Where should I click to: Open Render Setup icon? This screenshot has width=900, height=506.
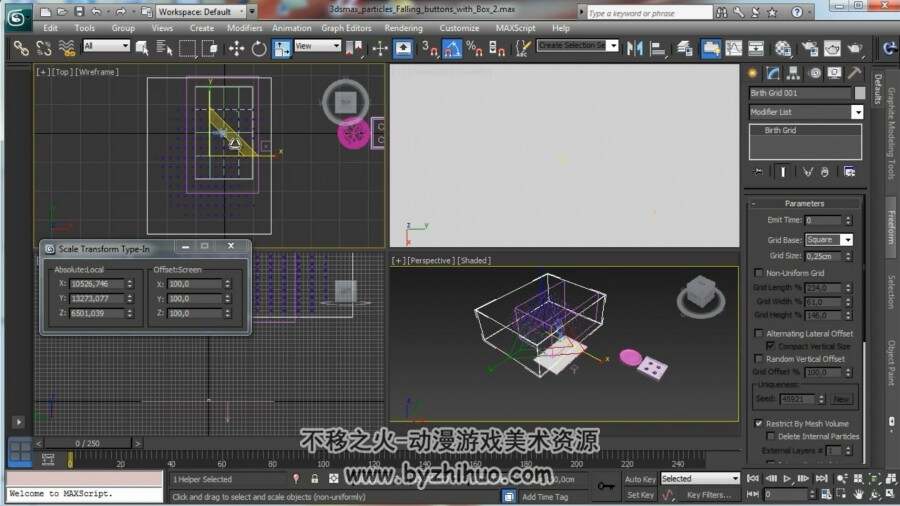809,48
